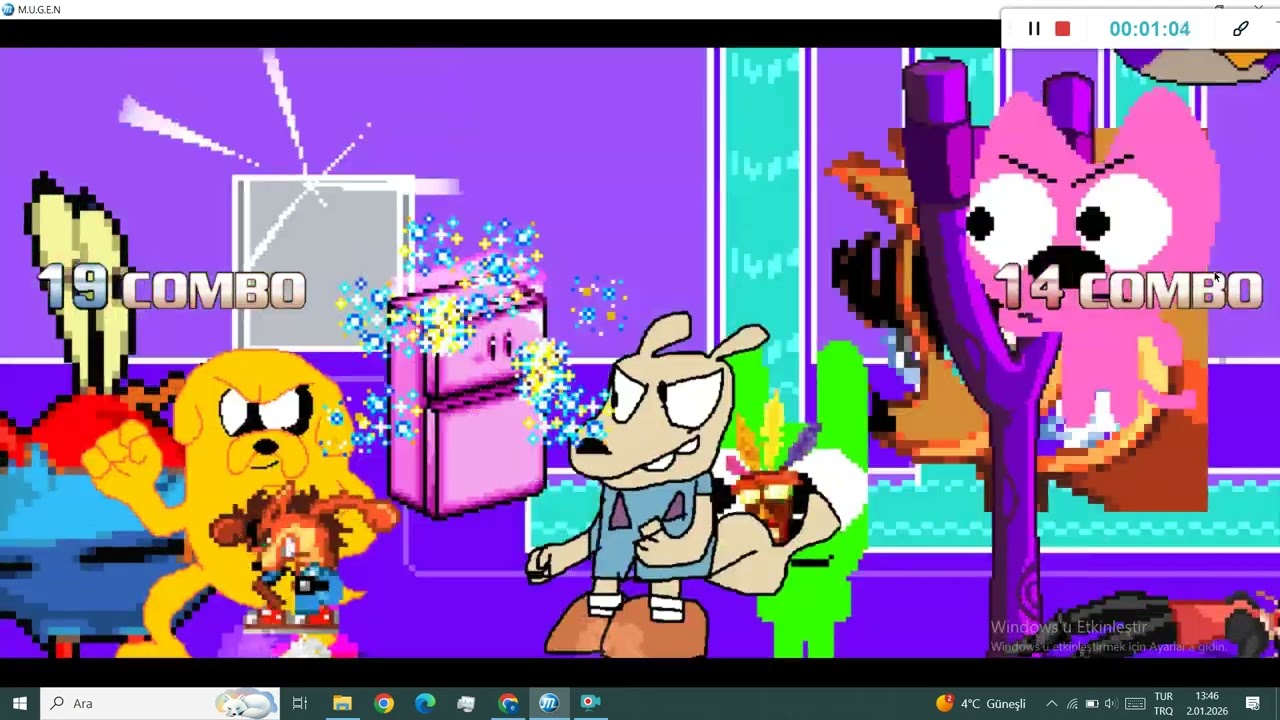Switch to the second Chrome taskbar window

(x=508, y=703)
